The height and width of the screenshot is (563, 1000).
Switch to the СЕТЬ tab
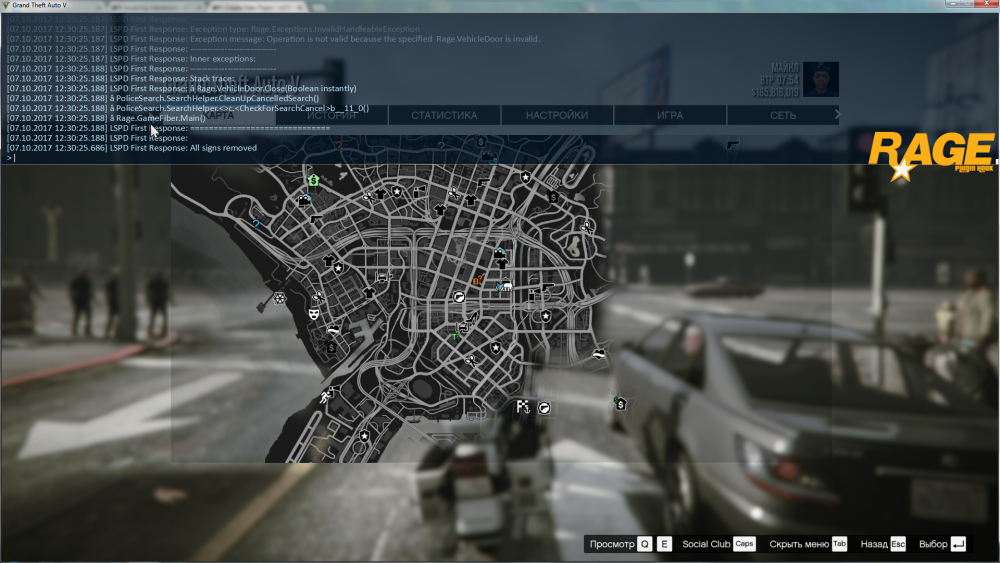[x=783, y=115]
